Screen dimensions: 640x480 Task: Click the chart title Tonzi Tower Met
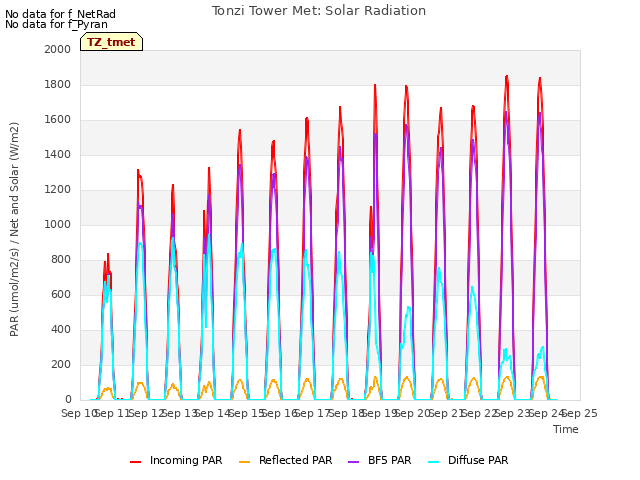coord(319,11)
